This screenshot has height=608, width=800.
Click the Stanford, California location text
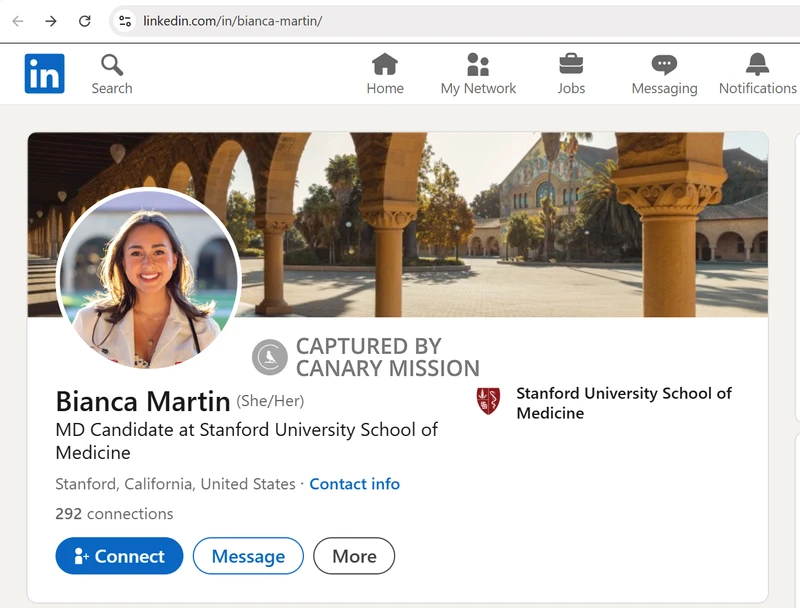click(x=176, y=484)
